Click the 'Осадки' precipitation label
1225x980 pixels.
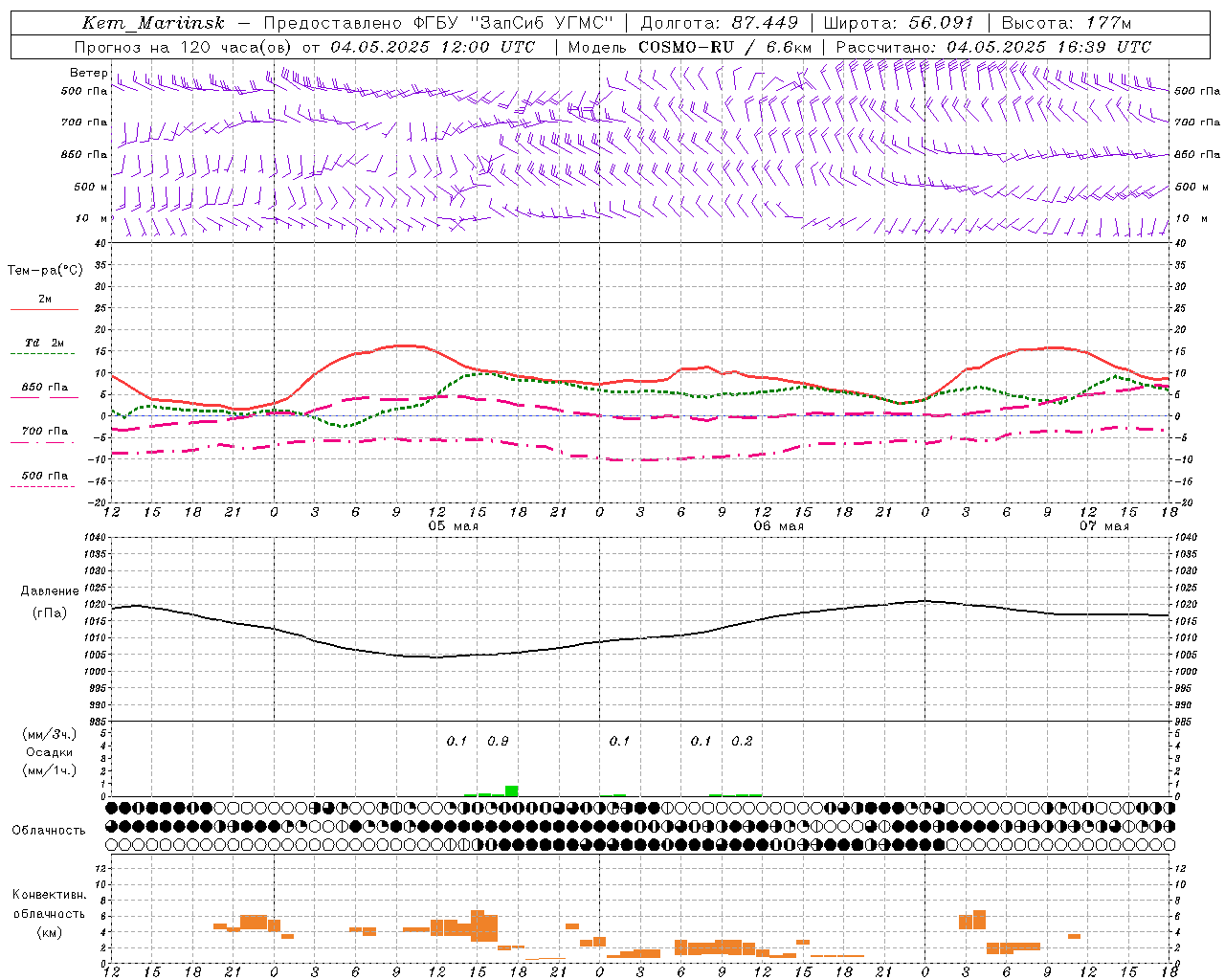49,752
